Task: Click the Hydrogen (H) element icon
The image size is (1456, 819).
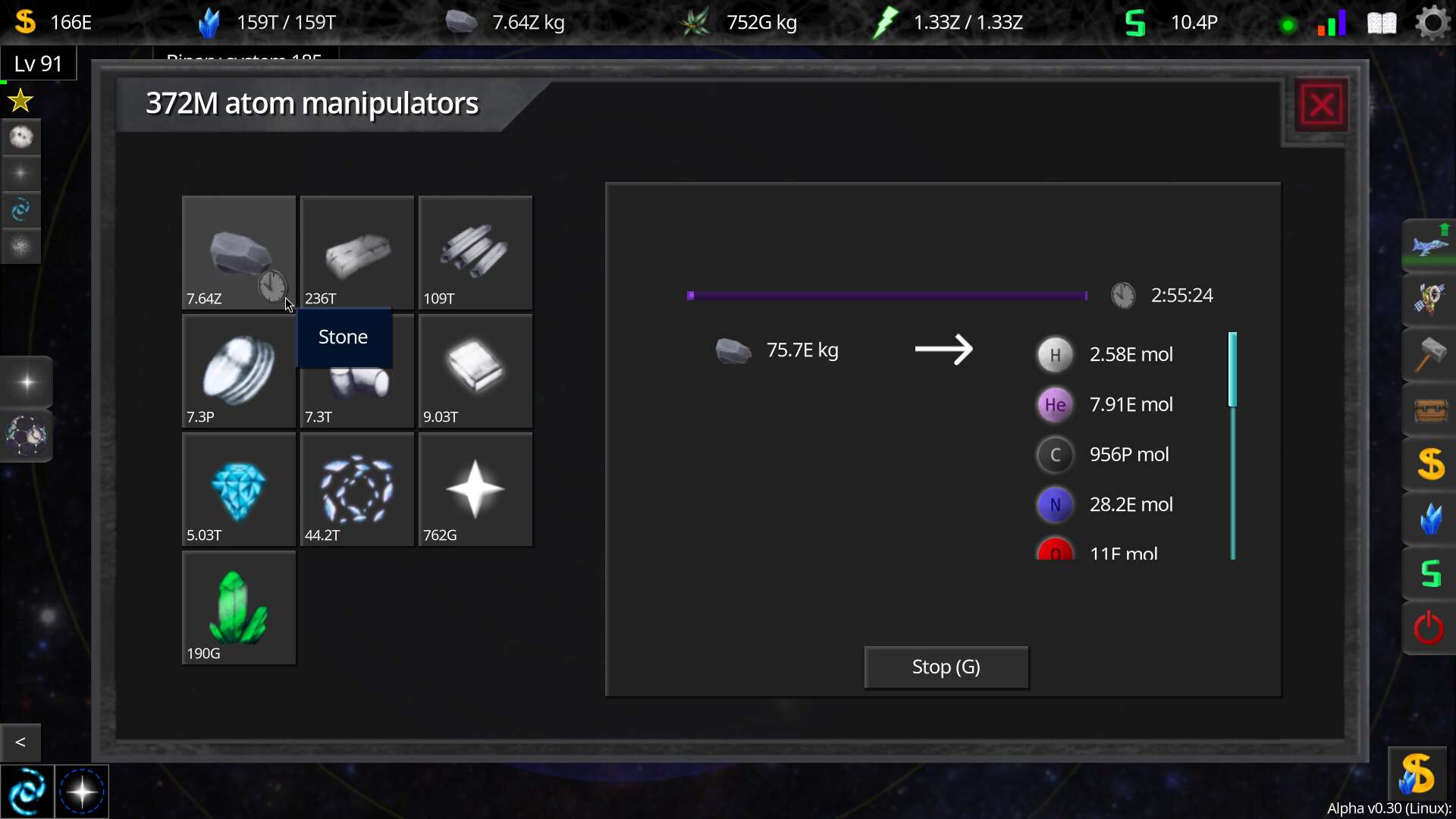Action: tap(1055, 355)
